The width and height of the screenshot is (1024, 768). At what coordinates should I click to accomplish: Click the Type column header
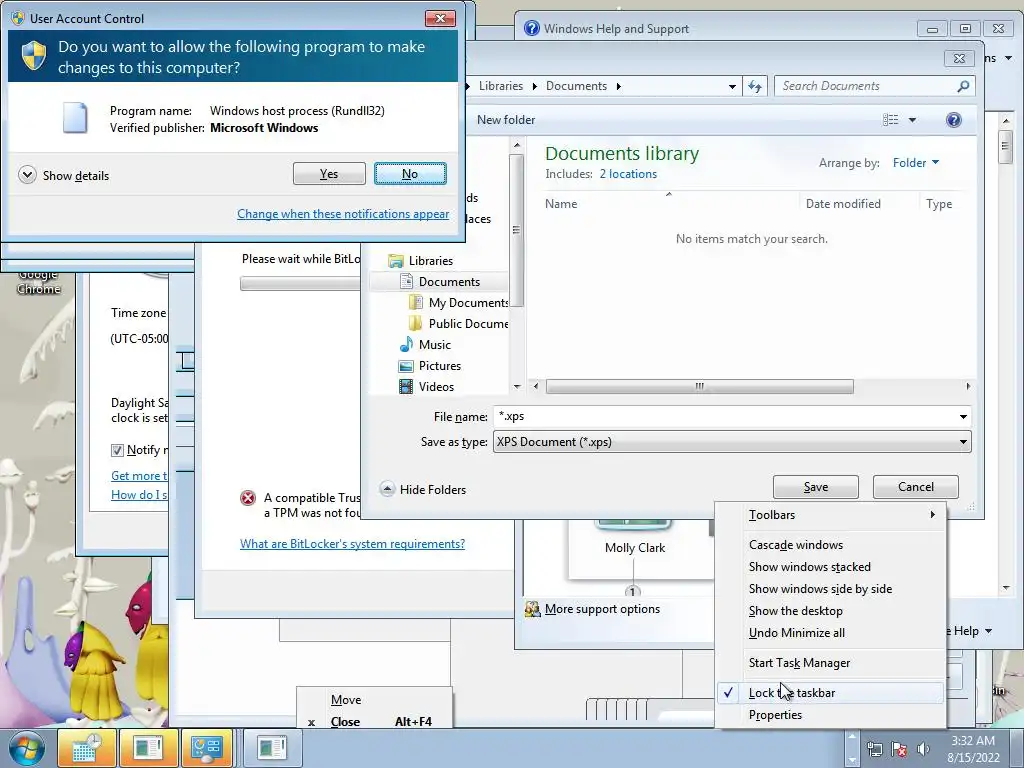click(x=939, y=204)
